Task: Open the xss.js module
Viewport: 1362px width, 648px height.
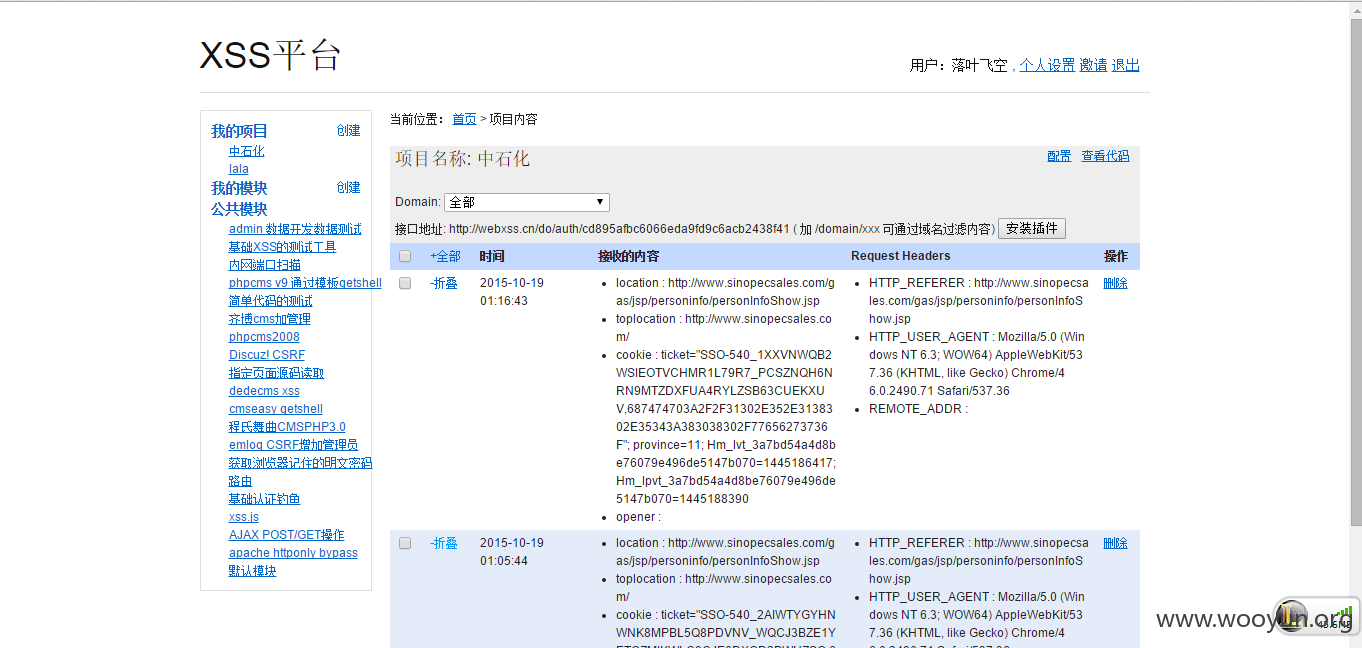Action: 244,517
